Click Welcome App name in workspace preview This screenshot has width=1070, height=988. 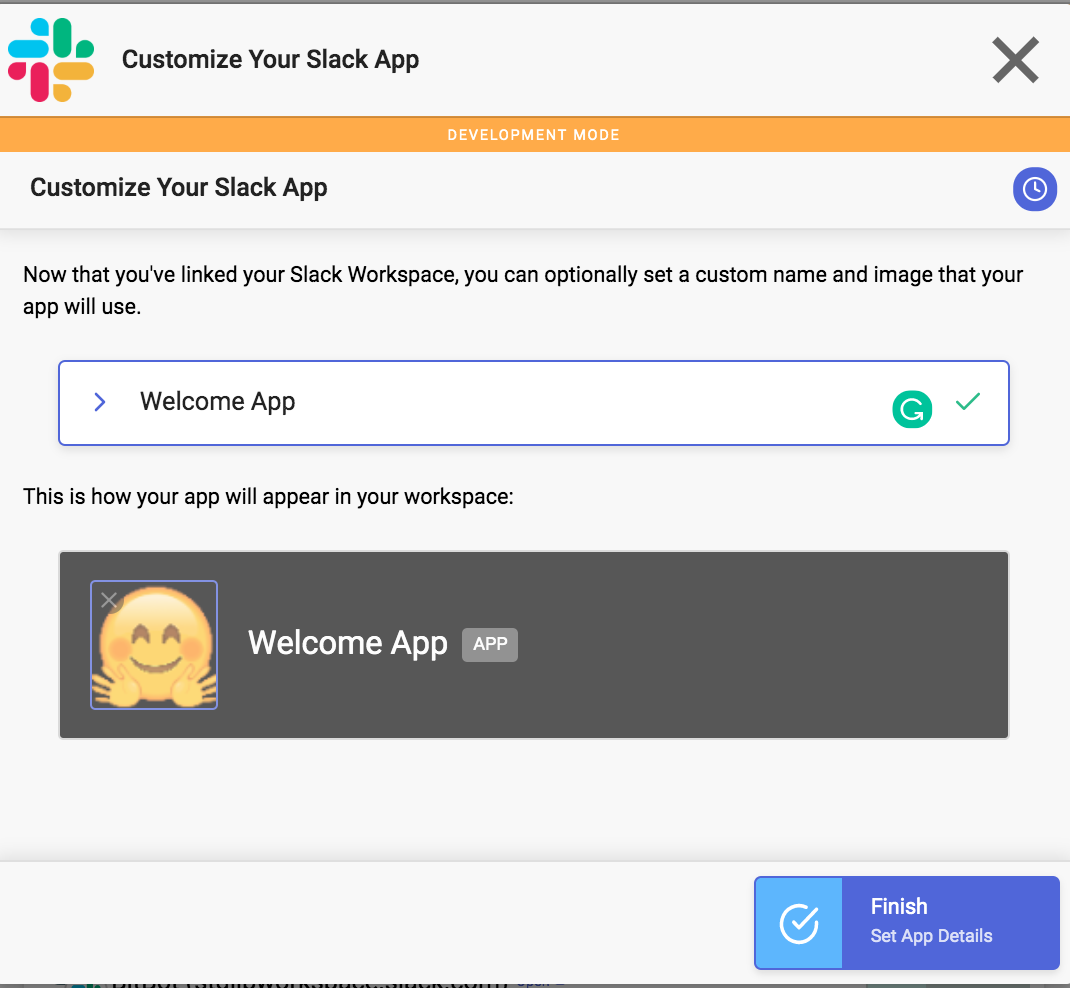[x=347, y=643]
